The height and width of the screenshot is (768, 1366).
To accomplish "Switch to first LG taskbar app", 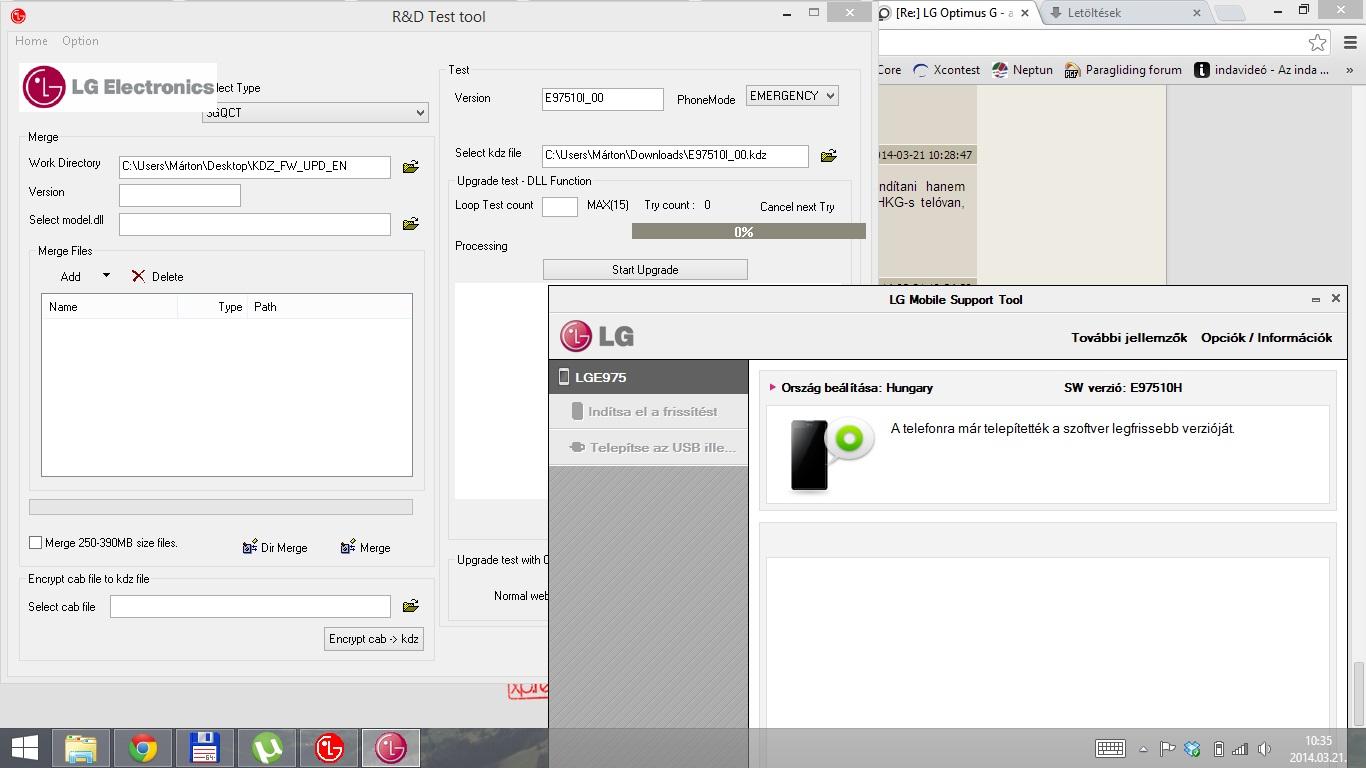I will tap(329, 748).
